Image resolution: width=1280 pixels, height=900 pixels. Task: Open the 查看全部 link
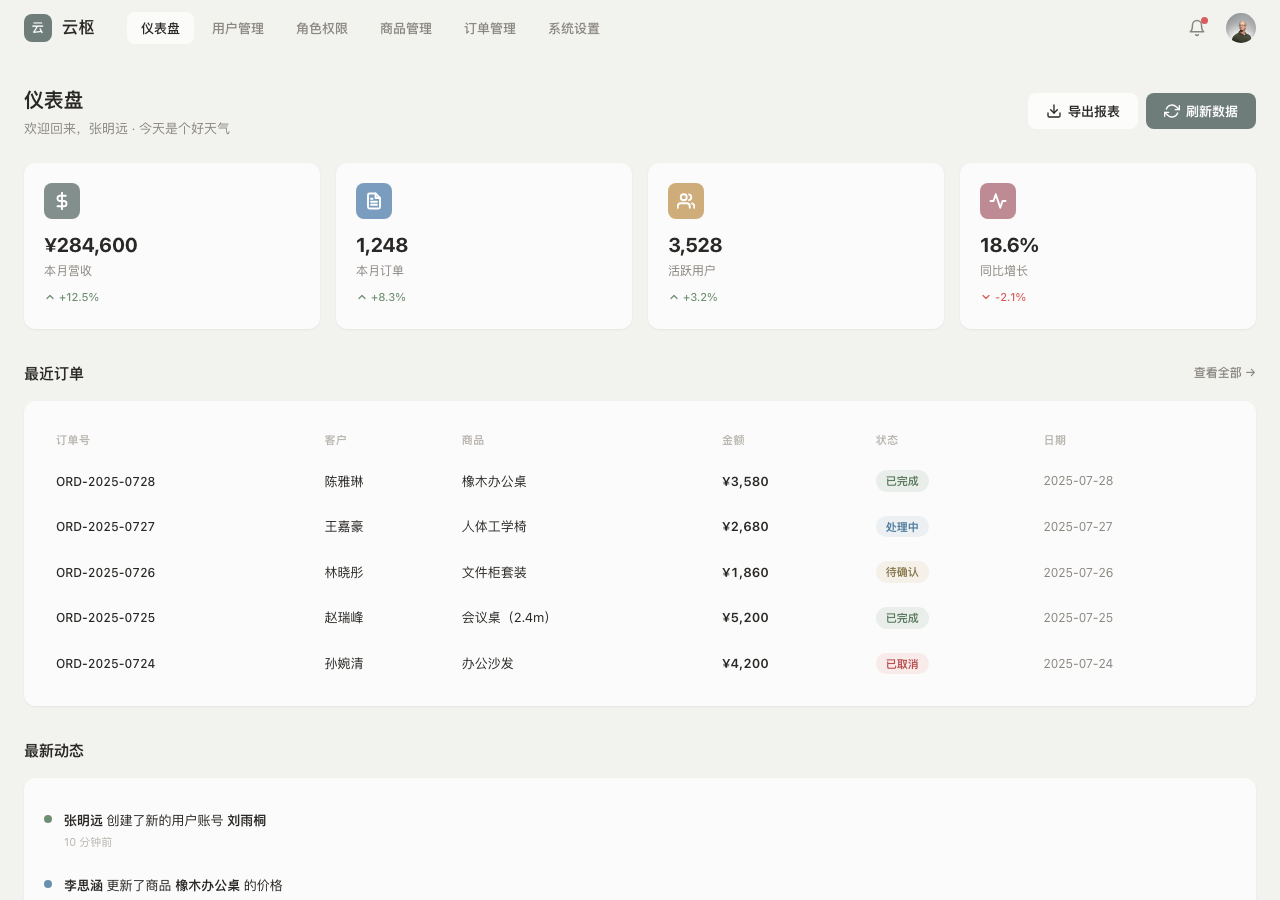coord(1224,373)
